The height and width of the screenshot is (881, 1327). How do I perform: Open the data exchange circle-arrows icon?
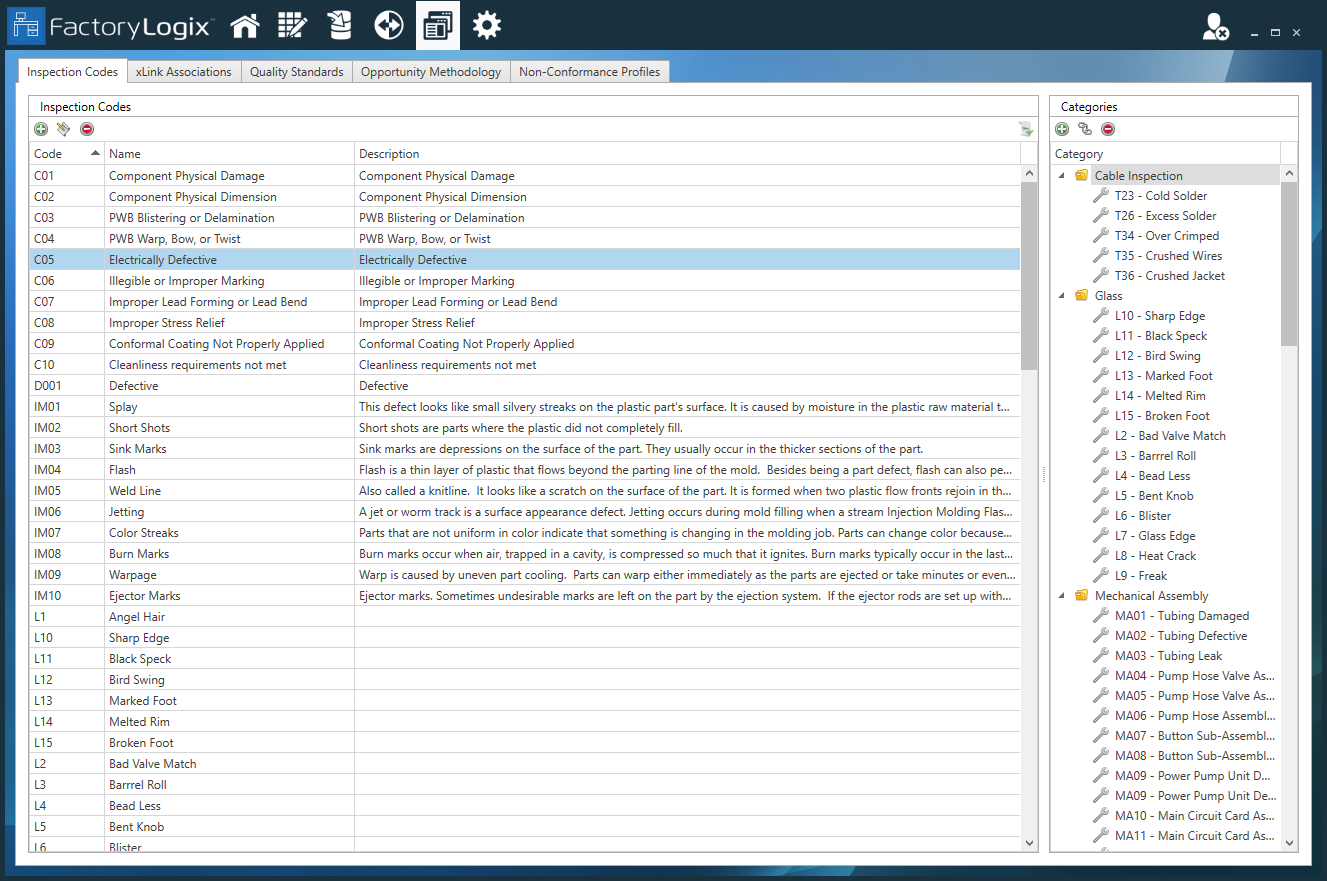pyautogui.click(x=388, y=25)
